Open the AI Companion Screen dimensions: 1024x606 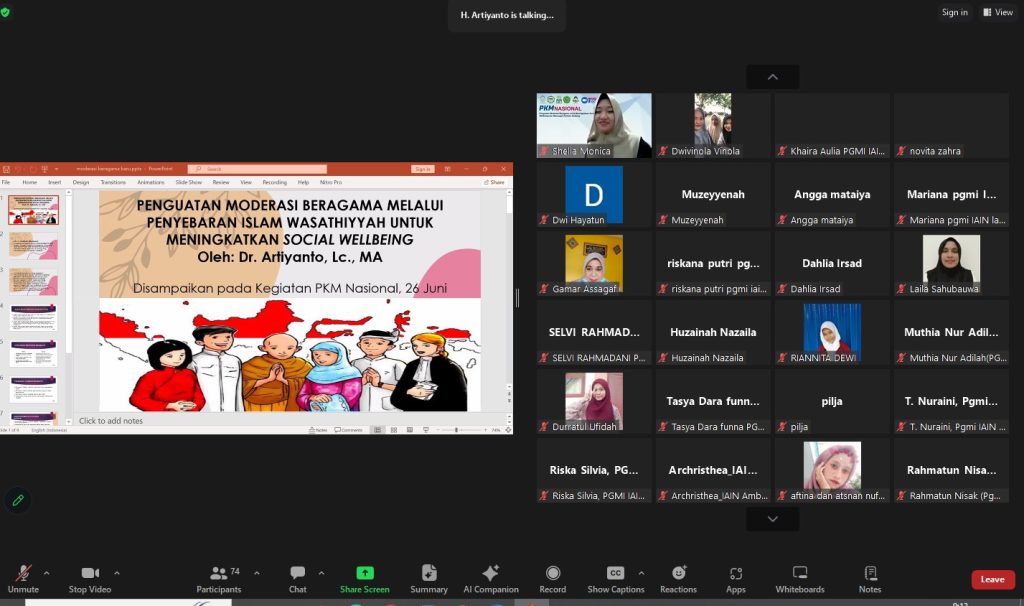490,578
